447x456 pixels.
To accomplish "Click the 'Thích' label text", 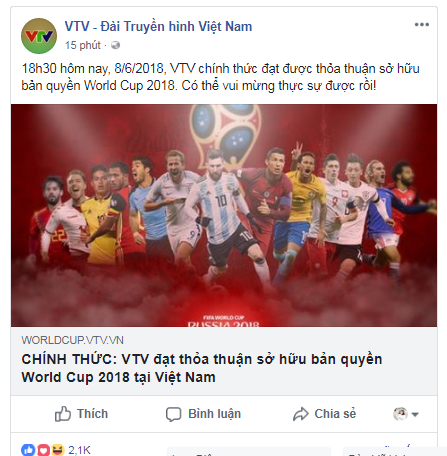I will click(92, 414).
